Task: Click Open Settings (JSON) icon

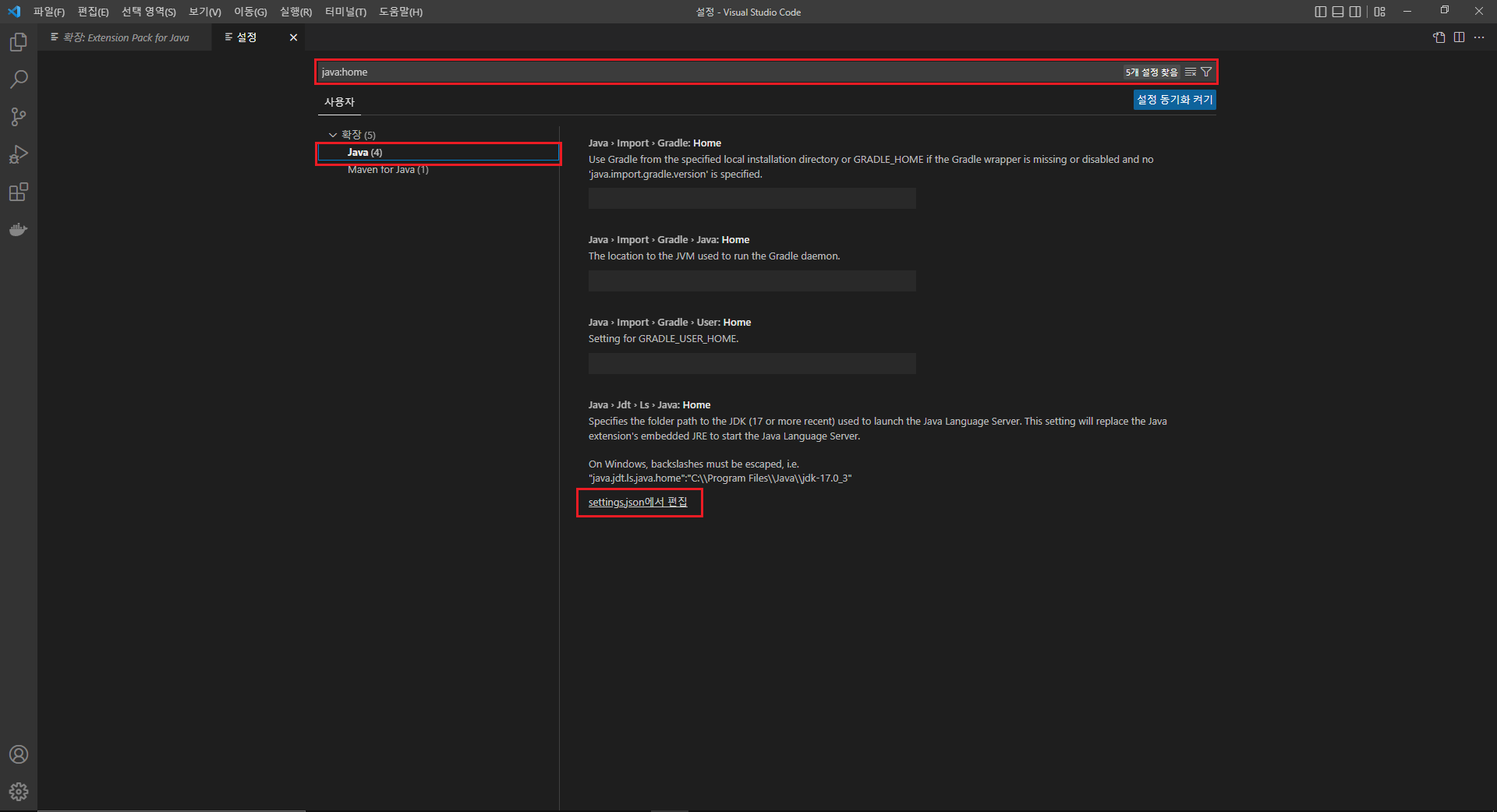Action: 1439,37
